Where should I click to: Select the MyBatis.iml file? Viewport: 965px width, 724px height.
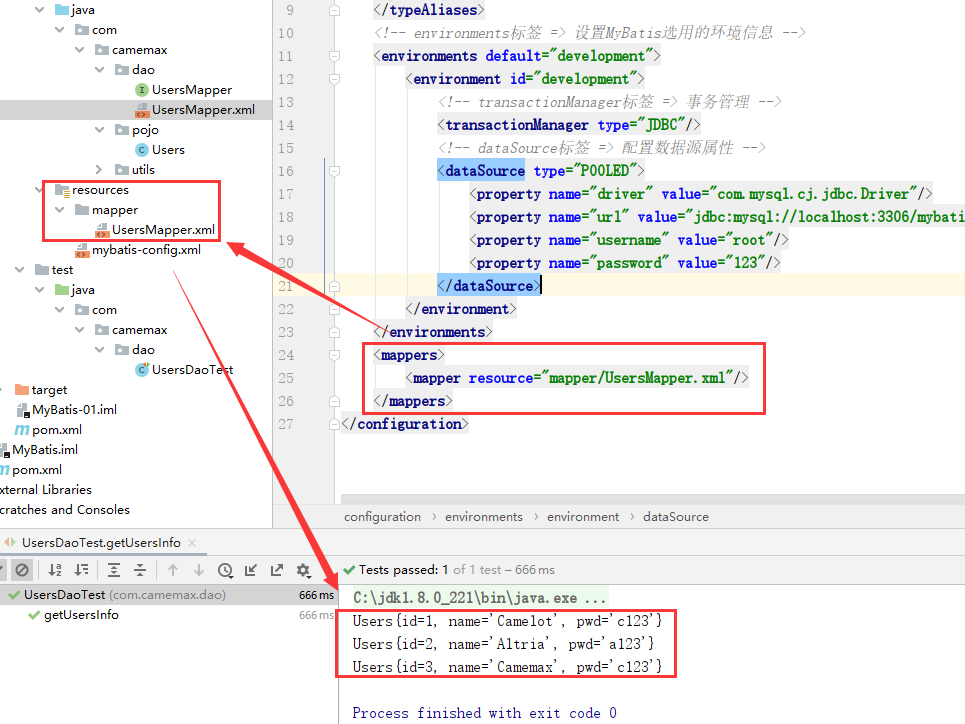(45, 450)
